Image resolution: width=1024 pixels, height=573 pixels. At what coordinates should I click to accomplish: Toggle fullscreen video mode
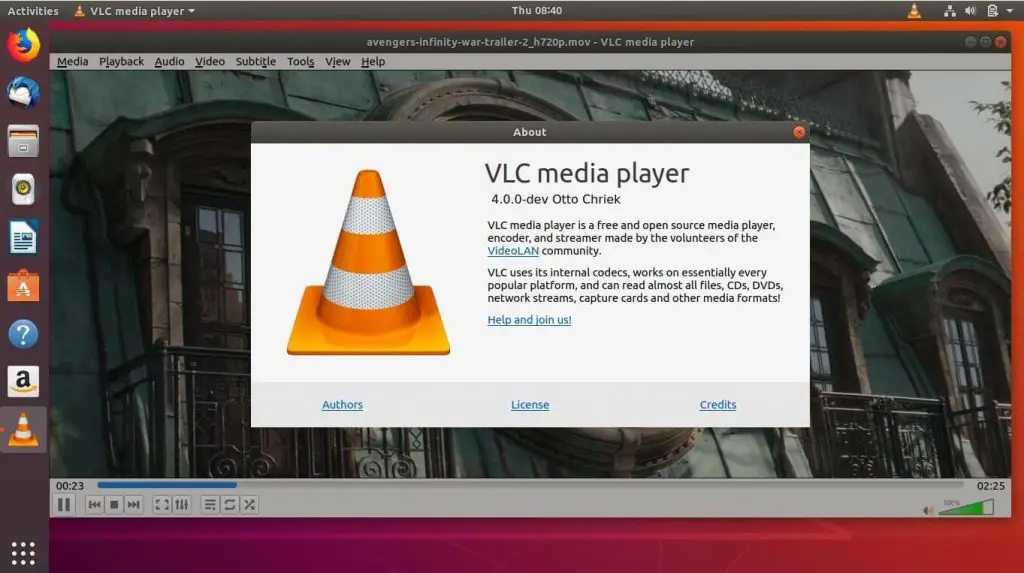tap(161, 504)
